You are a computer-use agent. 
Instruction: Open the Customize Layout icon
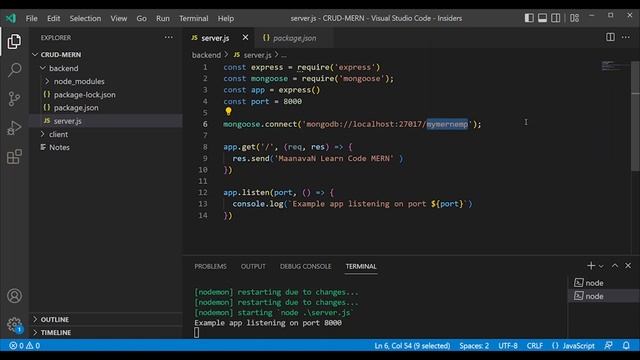pos(574,18)
